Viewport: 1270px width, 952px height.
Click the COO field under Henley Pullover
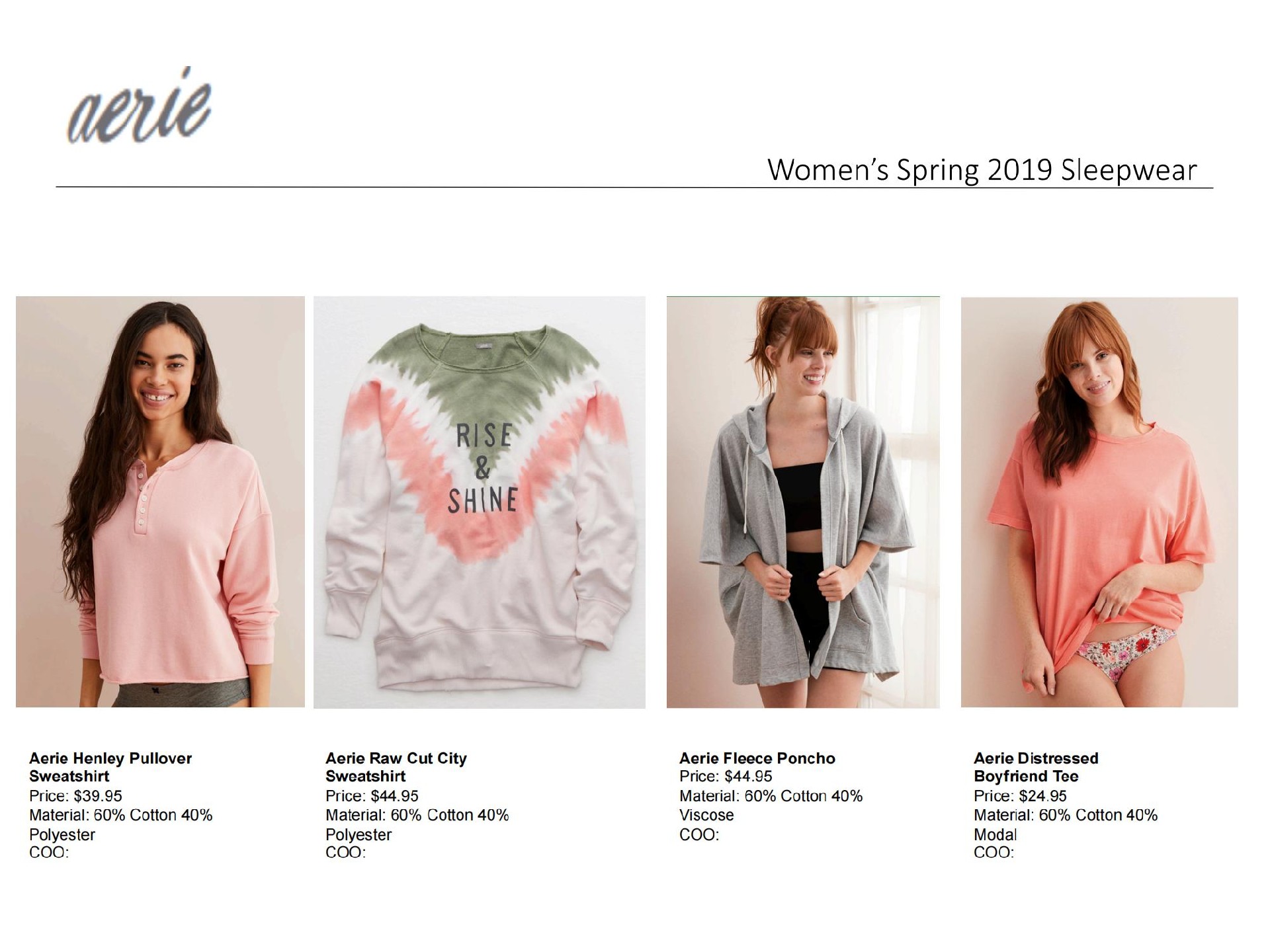click(x=49, y=852)
